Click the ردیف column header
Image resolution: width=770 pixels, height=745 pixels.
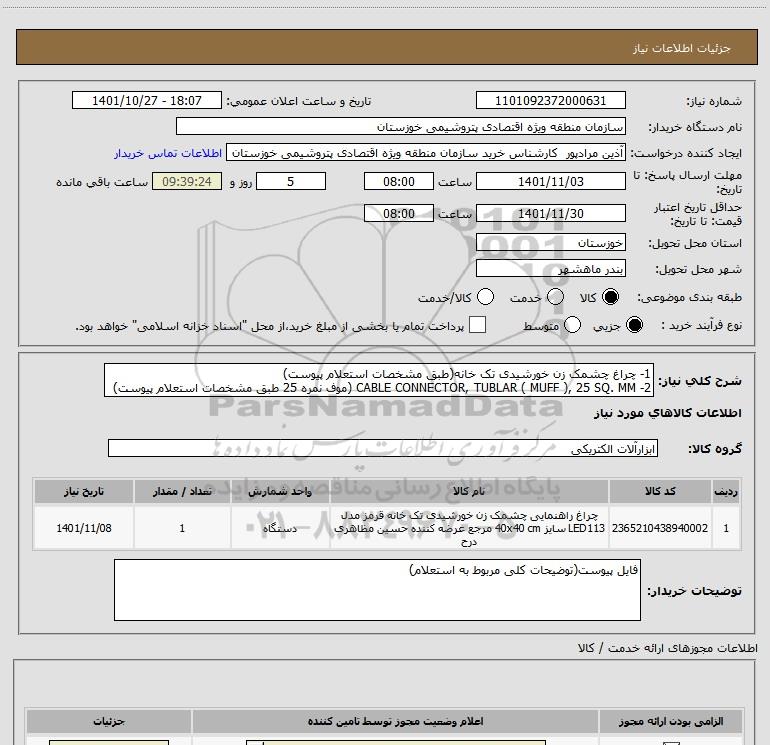pyautogui.click(x=726, y=491)
